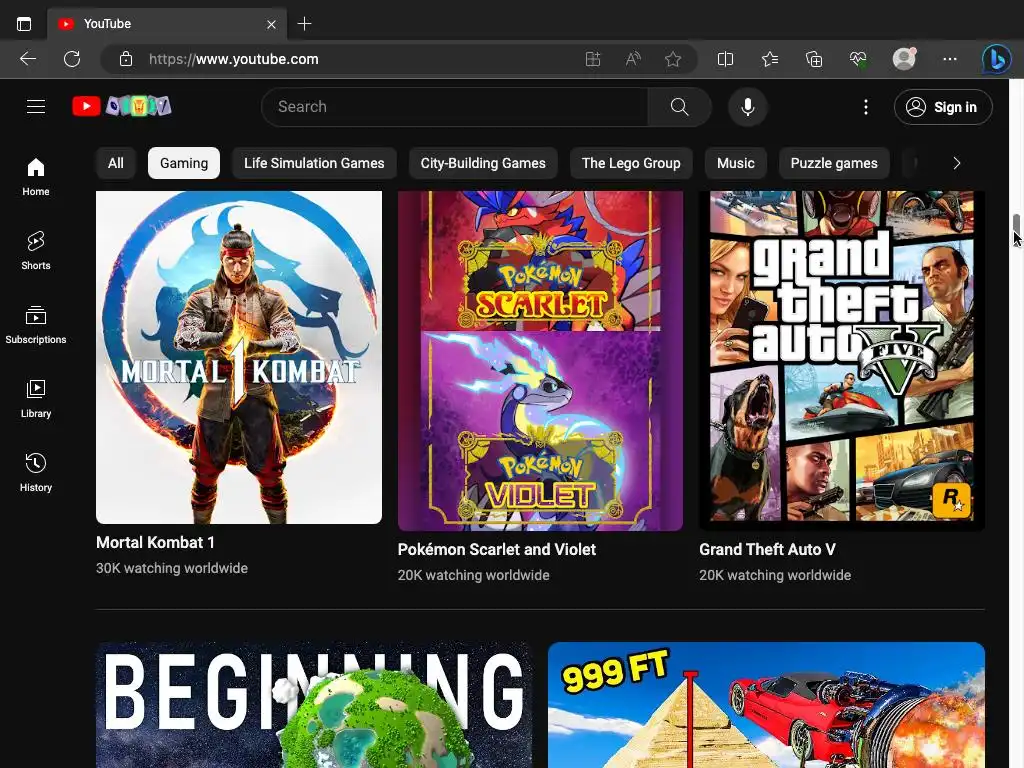
Task: Open the YouTube hamburger guide menu
Action: 36,106
